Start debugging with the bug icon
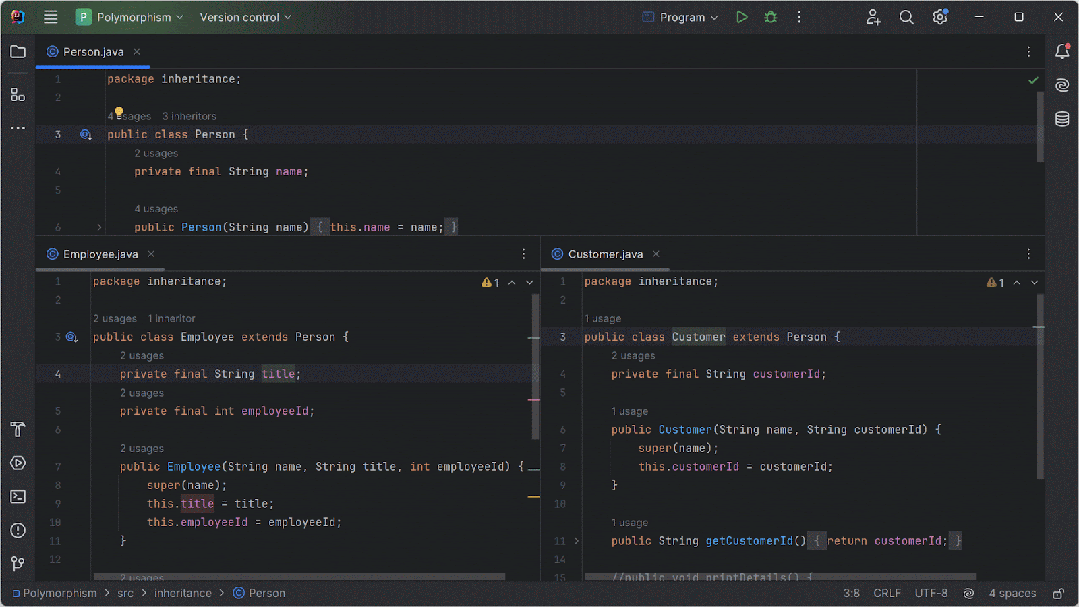1079x607 pixels. pyautogui.click(x=771, y=17)
